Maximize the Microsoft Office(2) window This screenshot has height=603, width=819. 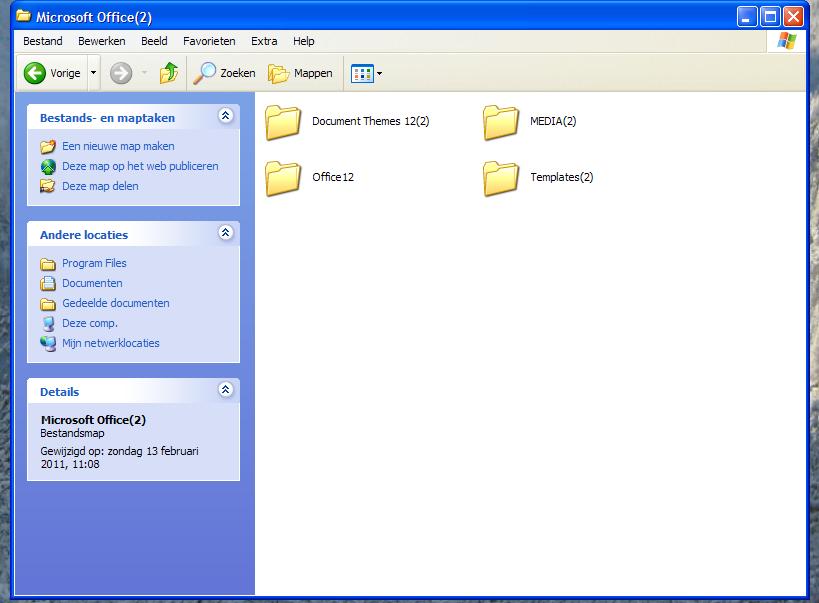770,17
